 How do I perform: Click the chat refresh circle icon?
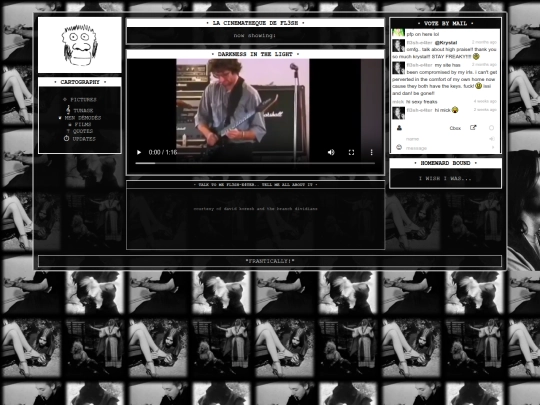pyautogui.click(x=491, y=128)
